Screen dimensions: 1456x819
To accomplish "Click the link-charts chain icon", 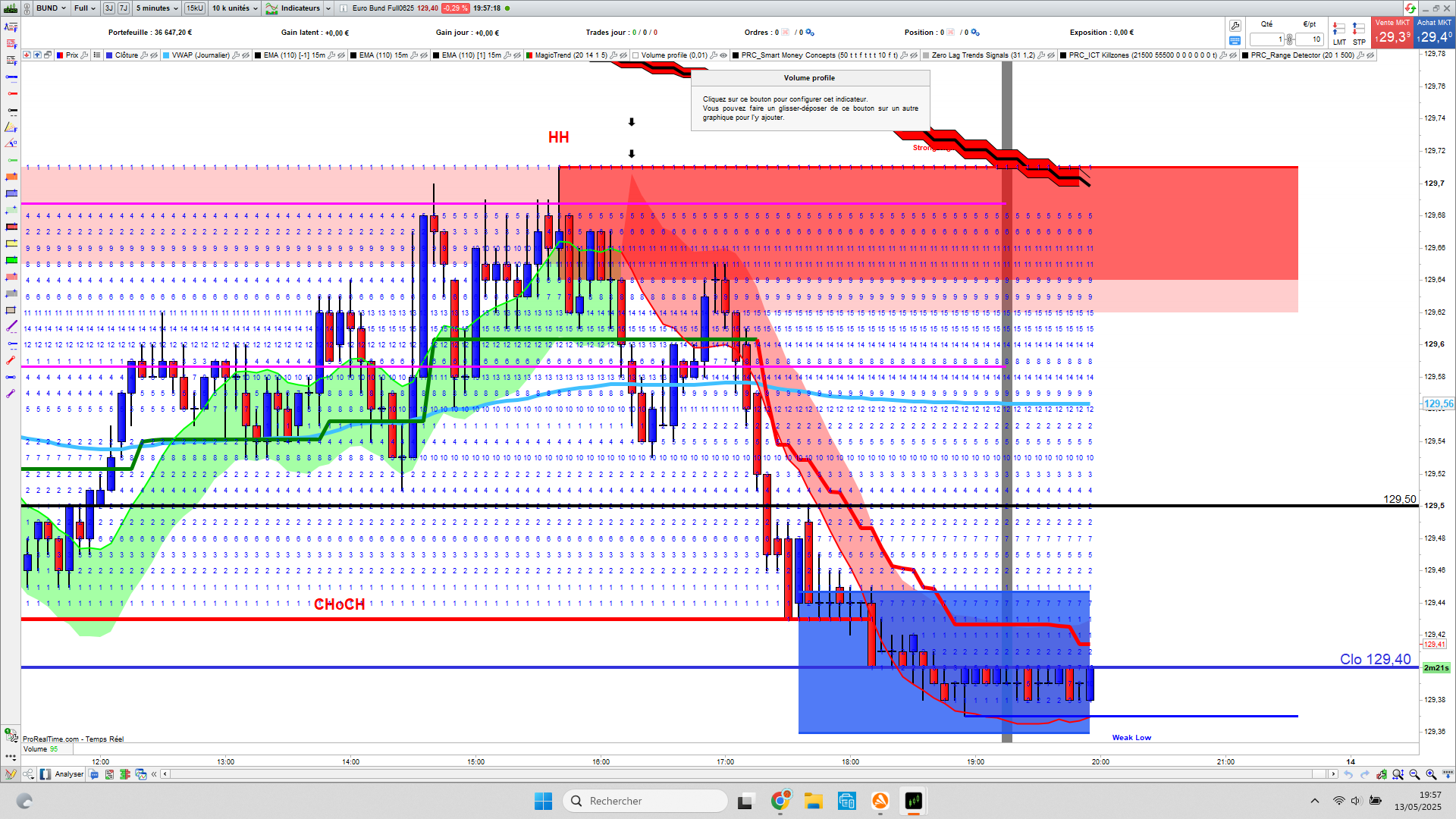I will (x=27, y=8).
